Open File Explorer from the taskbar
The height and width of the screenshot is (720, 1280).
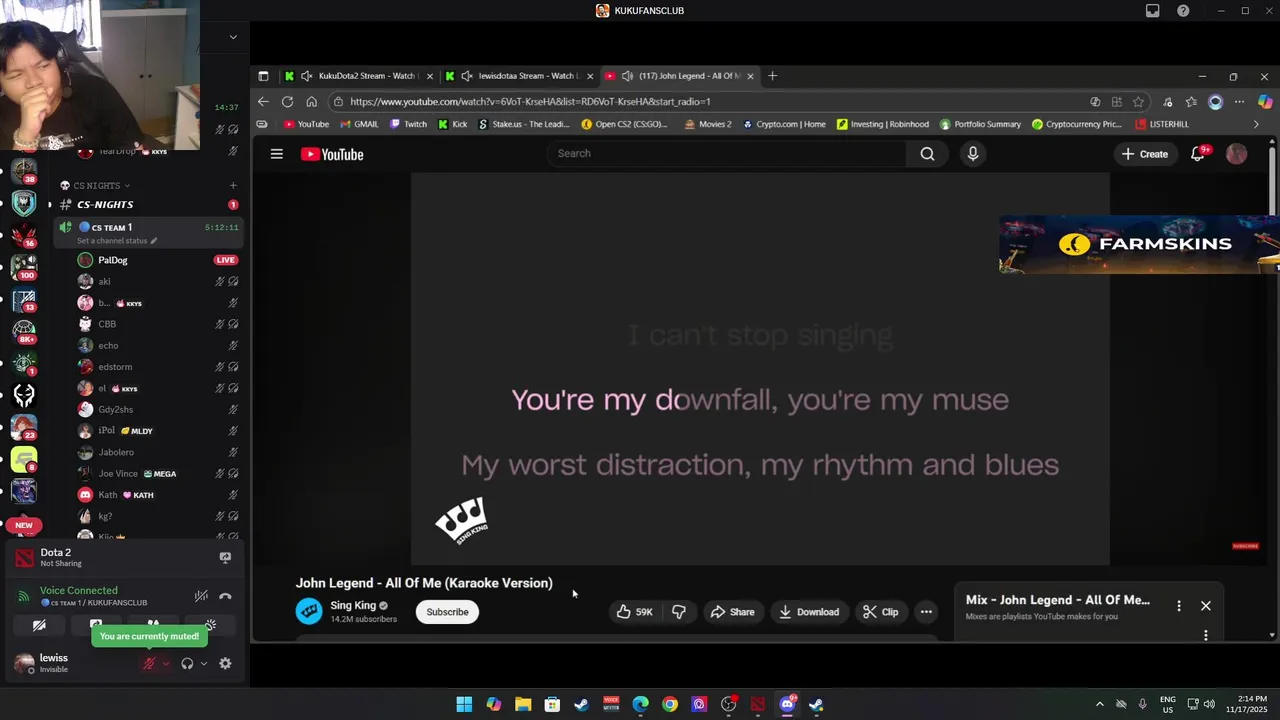click(523, 704)
